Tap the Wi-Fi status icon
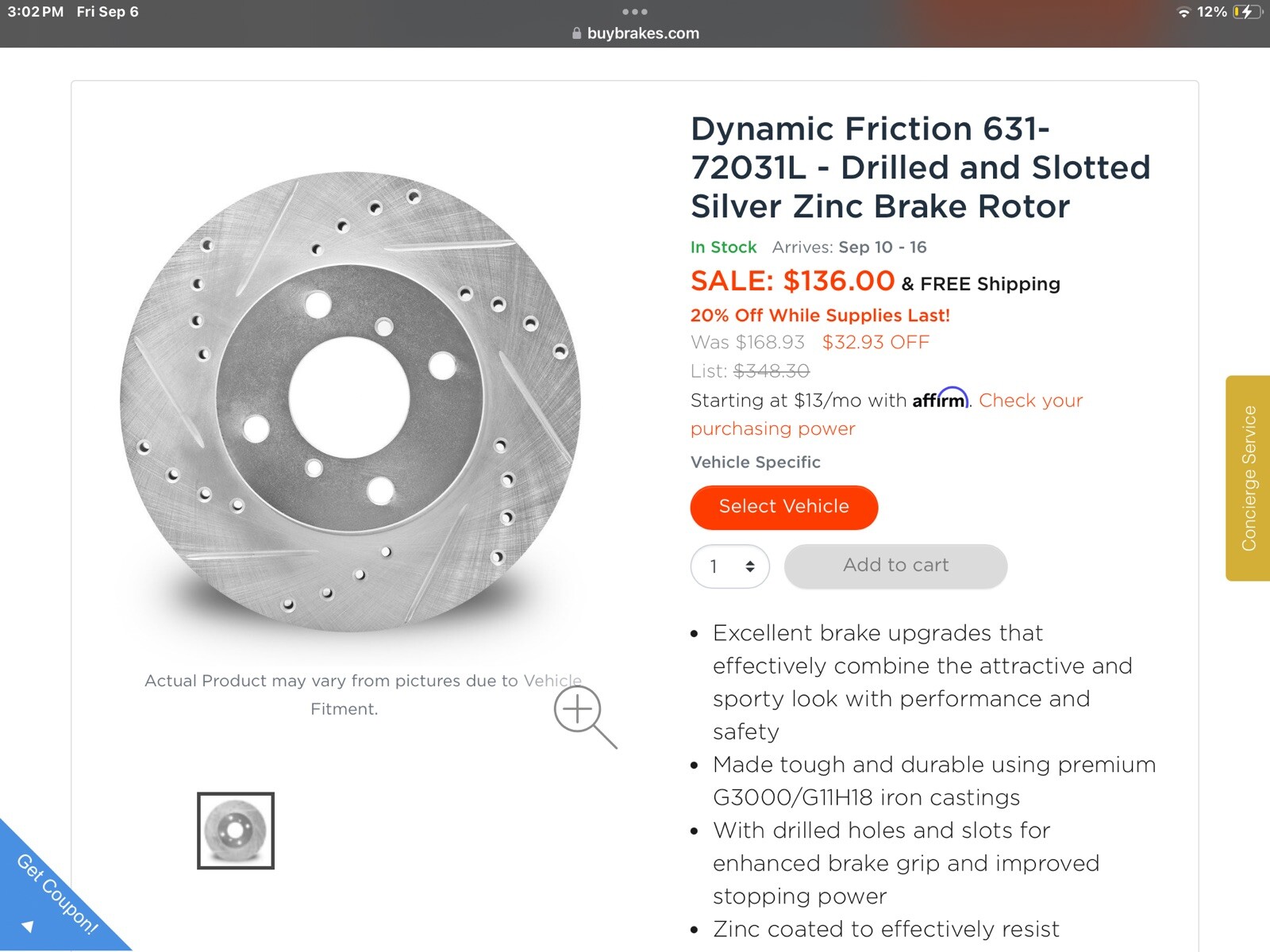Image resolution: width=1270 pixels, height=952 pixels. pyautogui.click(x=1183, y=12)
